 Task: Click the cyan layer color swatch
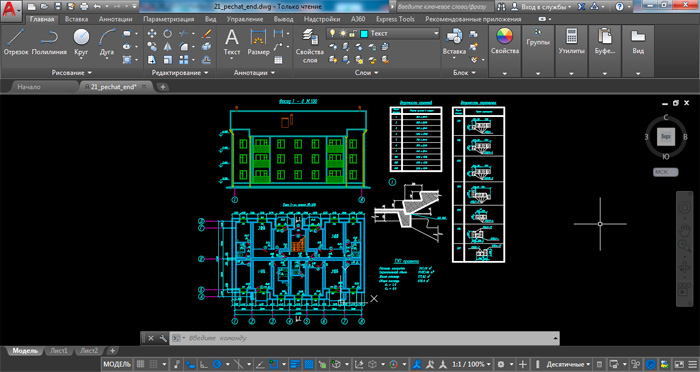coord(364,33)
